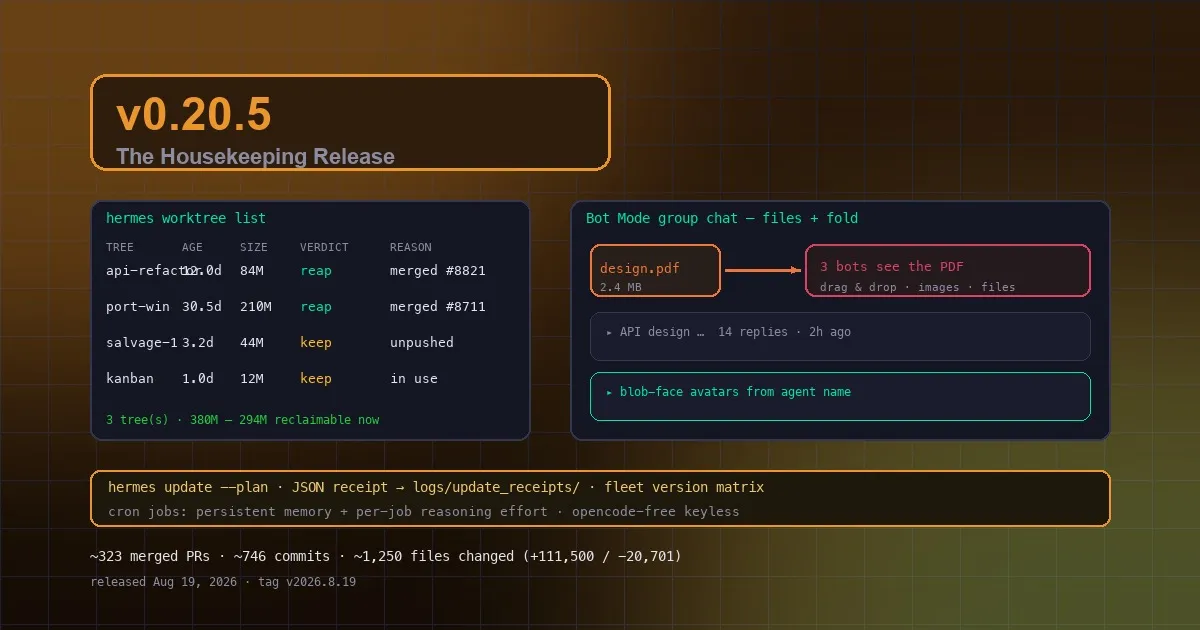Click drag & drop · images · files caption
This screenshot has width=1200, height=630.
coord(918,287)
